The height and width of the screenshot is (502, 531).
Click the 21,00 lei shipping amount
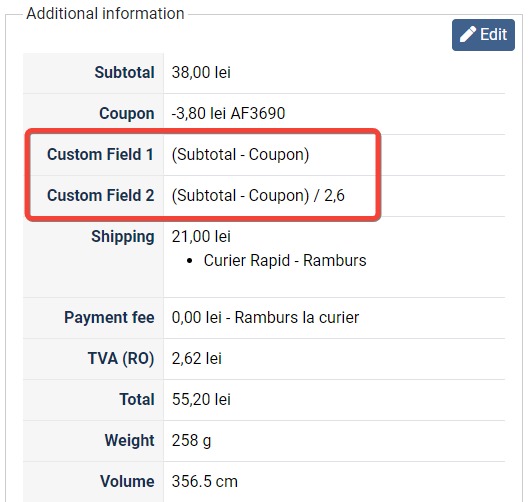(201, 236)
